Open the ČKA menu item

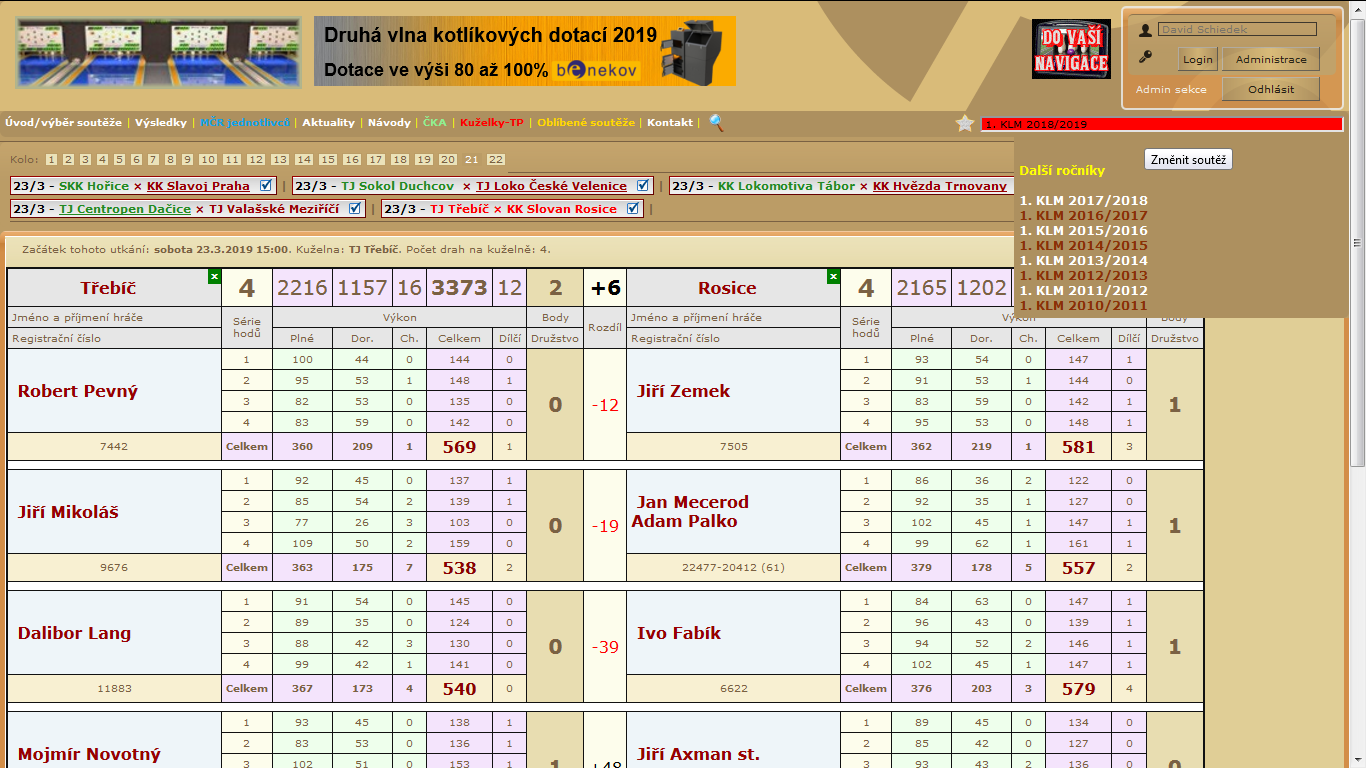(x=434, y=122)
